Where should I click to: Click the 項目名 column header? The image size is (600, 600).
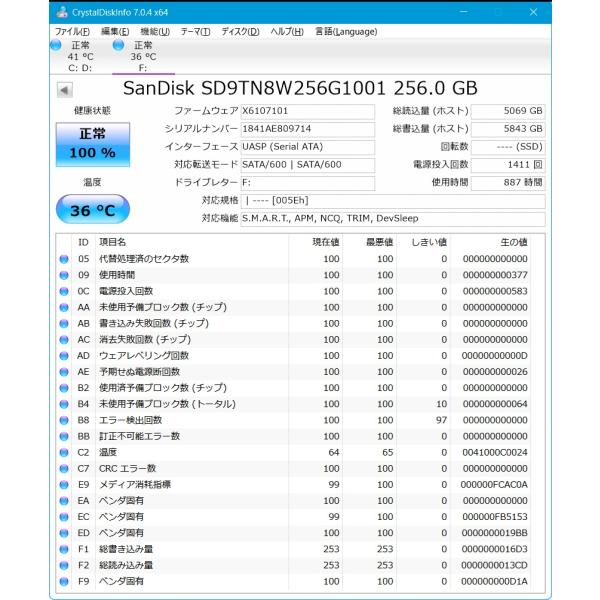(x=192, y=242)
